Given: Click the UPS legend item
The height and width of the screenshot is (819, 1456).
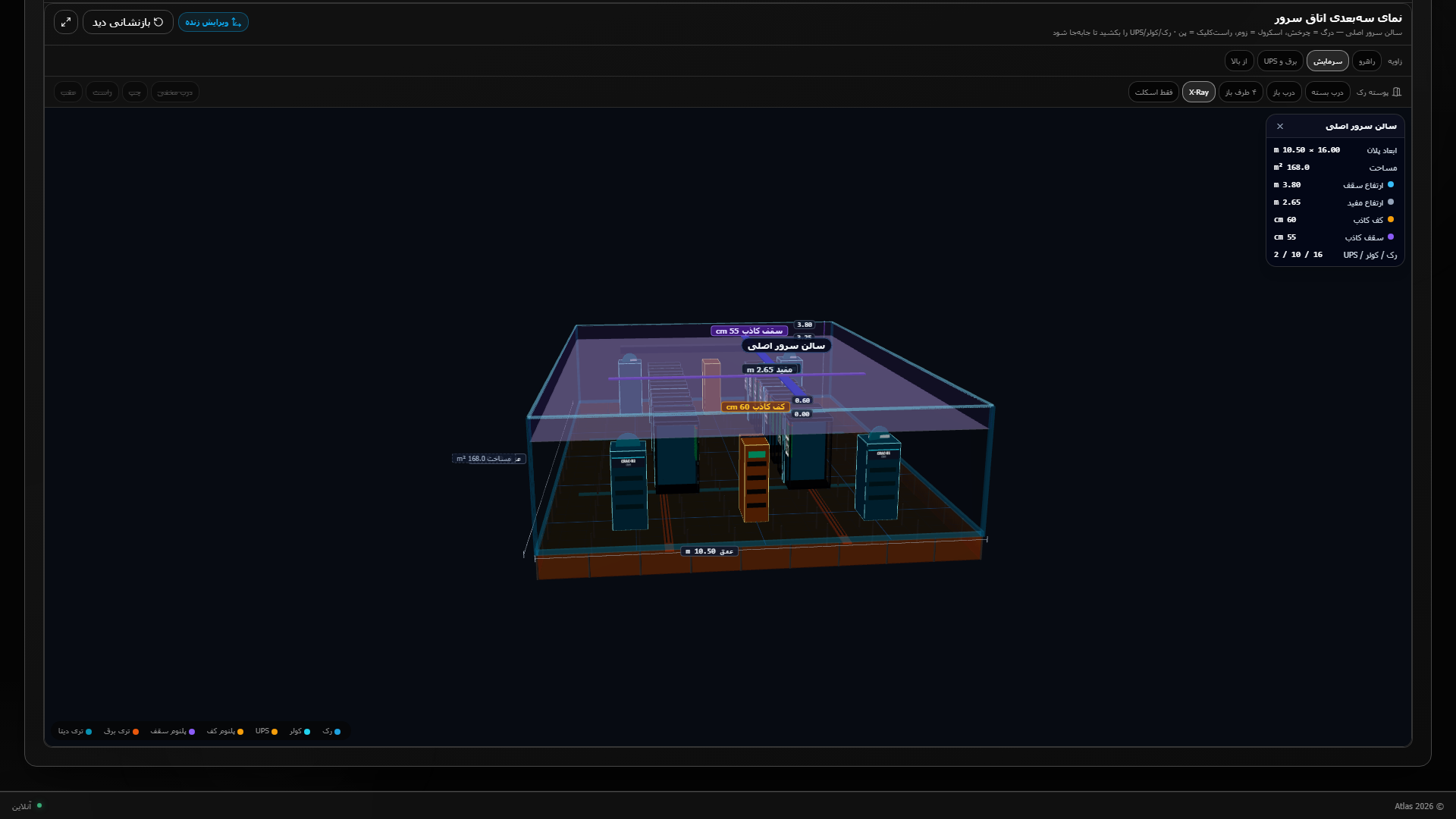Looking at the screenshot, I should pos(266,731).
